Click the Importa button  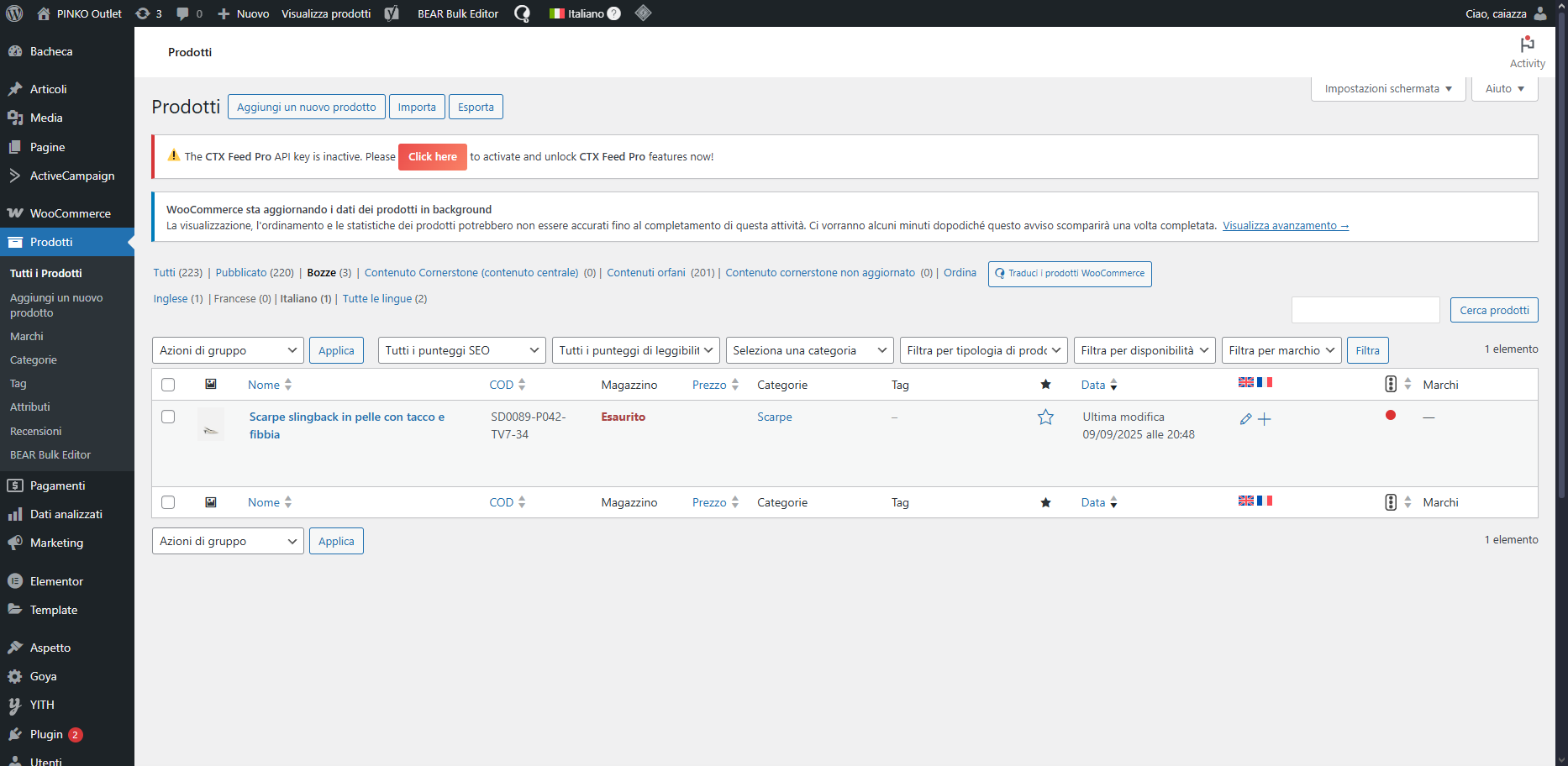pos(417,107)
